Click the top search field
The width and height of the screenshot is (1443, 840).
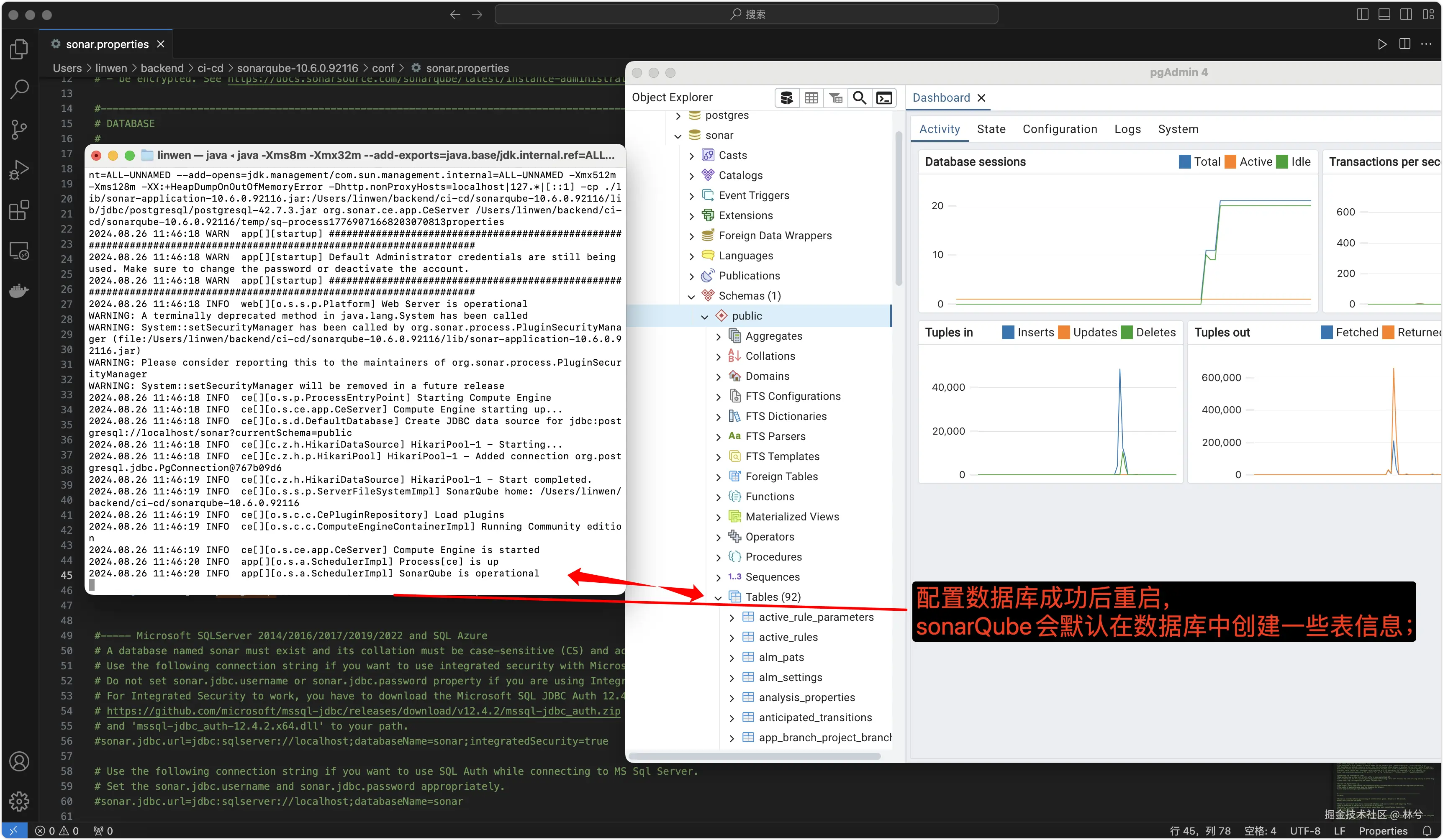[x=746, y=14]
